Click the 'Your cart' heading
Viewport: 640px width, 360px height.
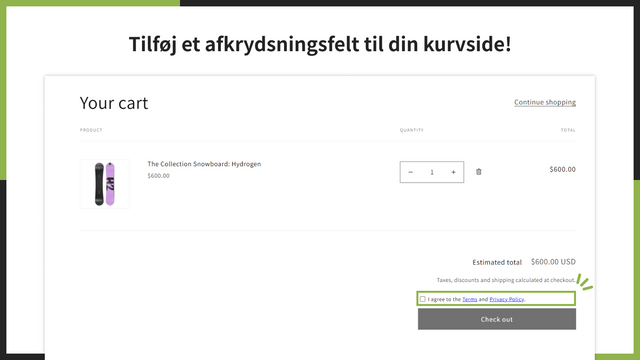pyautogui.click(x=114, y=103)
